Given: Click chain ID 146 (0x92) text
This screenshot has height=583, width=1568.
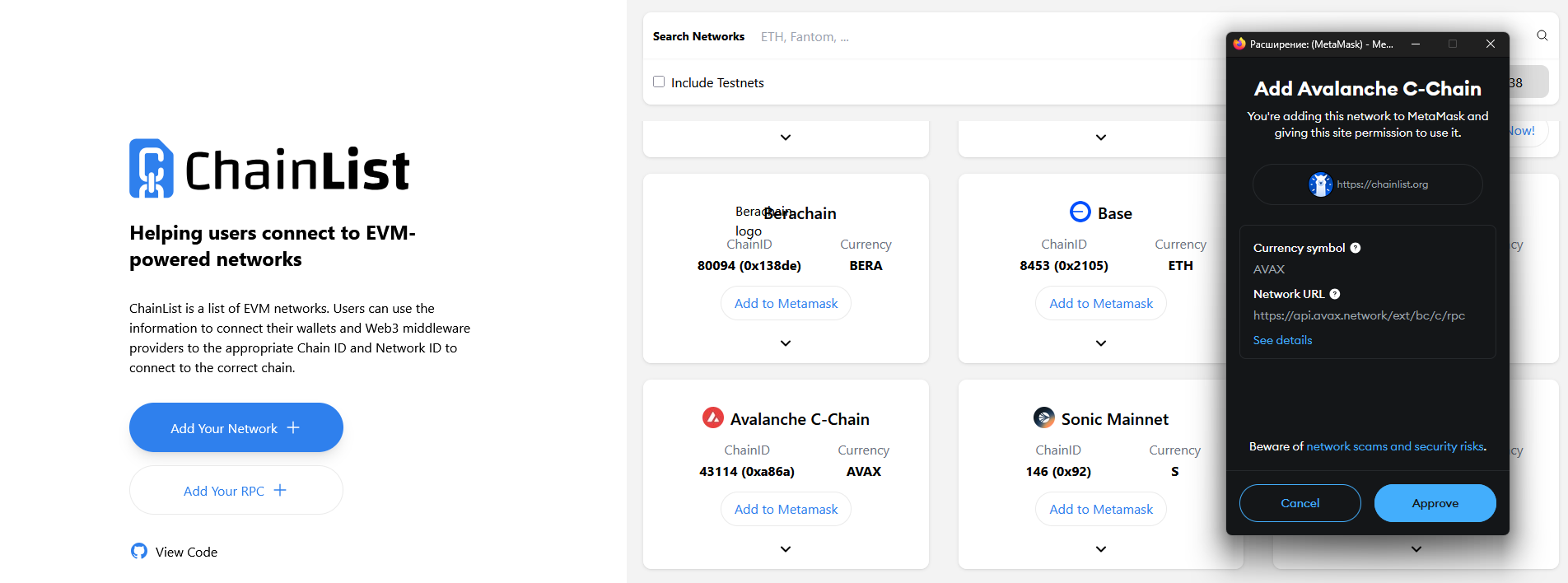Looking at the screenshot, I should [x=1058, y=471].
